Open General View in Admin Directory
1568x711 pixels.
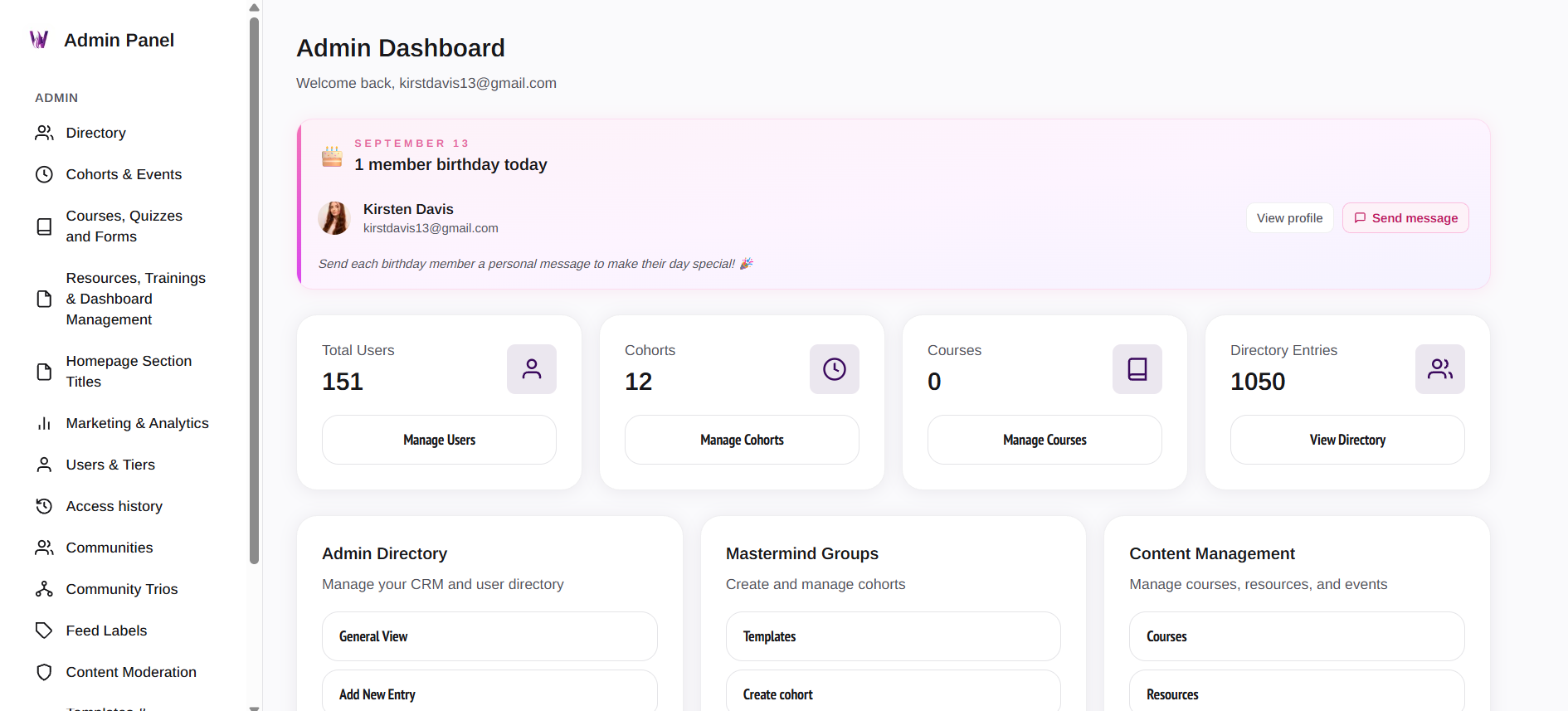click(x=490, y=636)
